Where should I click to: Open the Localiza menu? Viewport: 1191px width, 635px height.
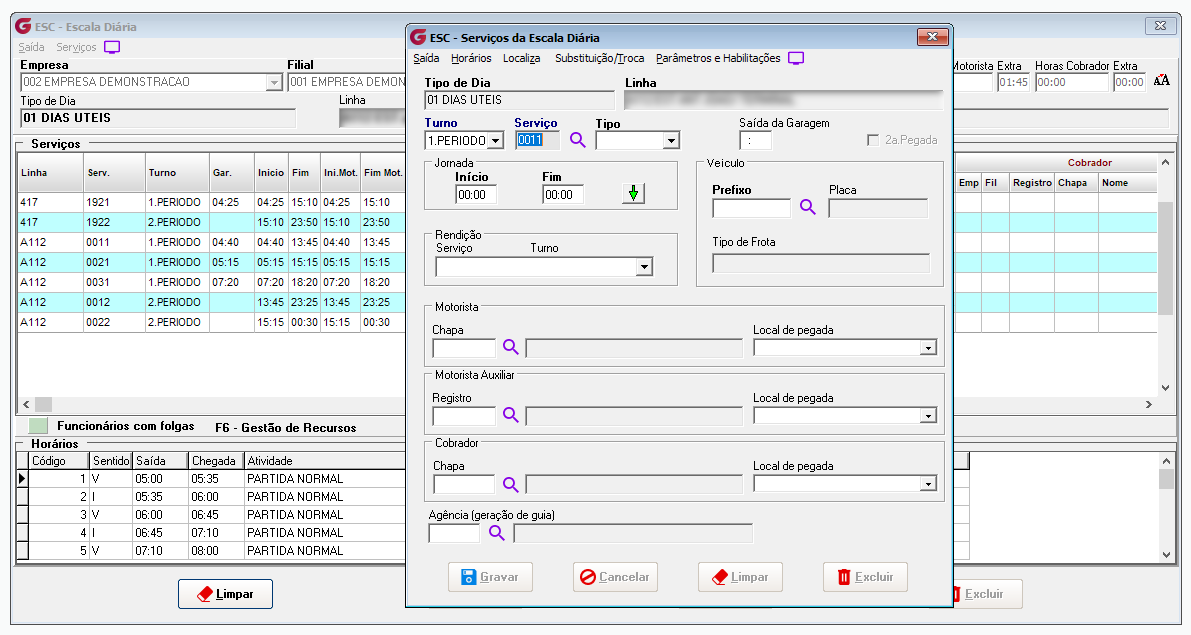[522, 58]
